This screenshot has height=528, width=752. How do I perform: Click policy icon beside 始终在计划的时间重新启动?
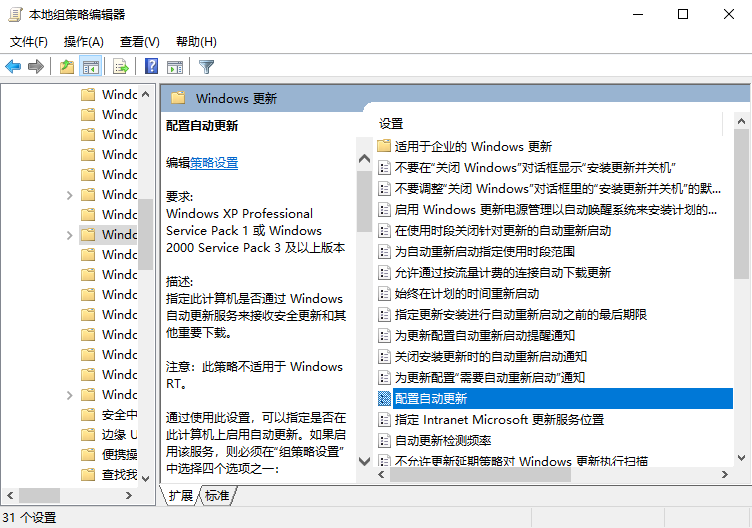pos(384,293)
